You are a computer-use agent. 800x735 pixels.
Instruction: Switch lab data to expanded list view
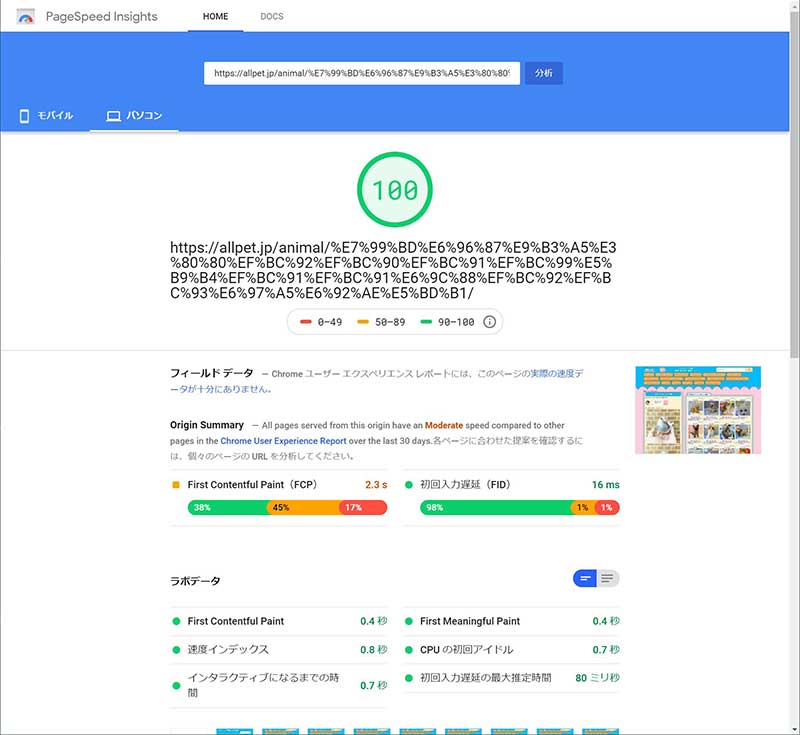point(608,578)
